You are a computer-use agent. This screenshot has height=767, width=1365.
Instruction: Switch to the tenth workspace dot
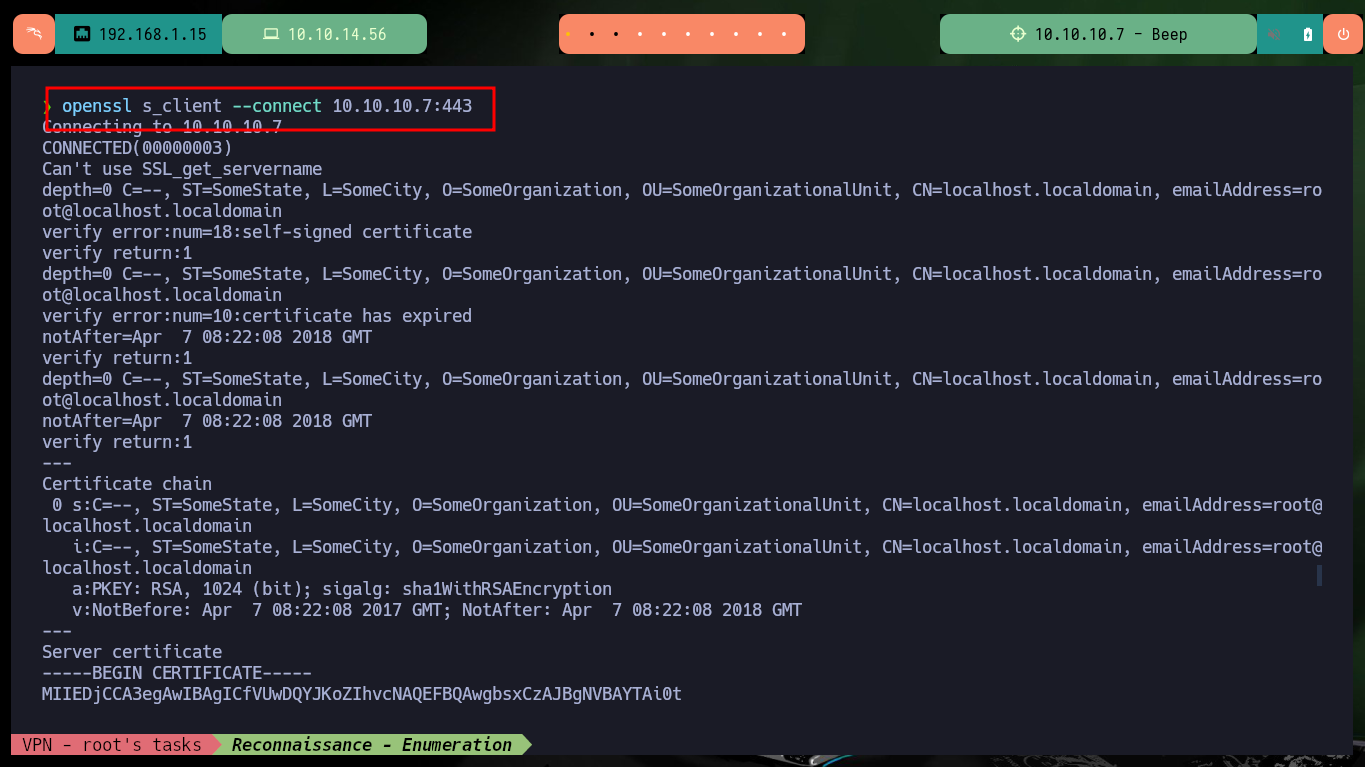click(784, 34)
